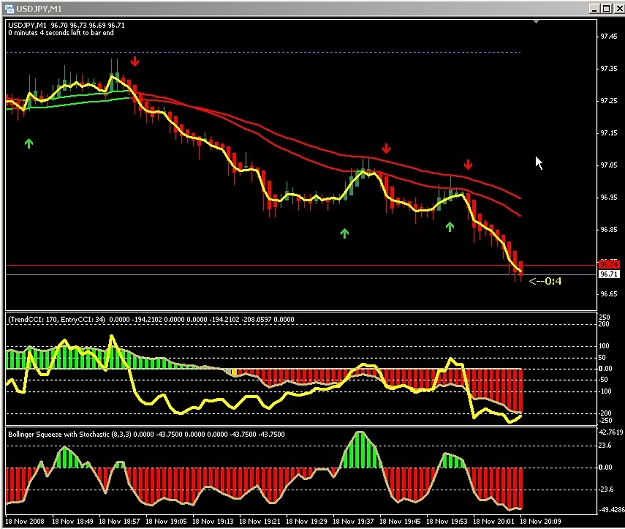Viewport: 625px width, 529px height.
Task: Click the '18 Nov 19:05' time label
Action: pos(166,521)
